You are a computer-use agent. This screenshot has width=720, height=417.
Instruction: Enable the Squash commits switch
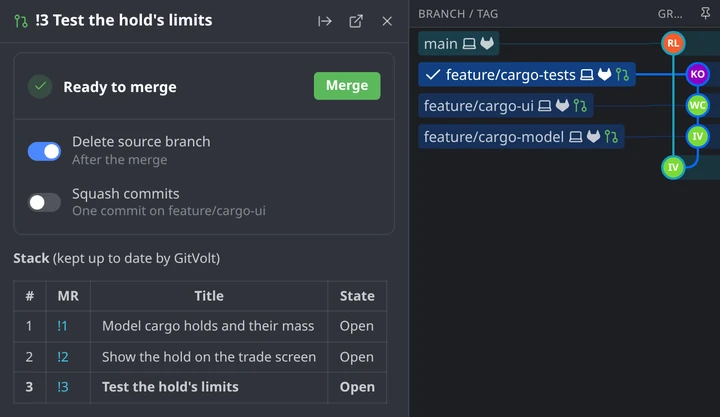click(x=44, y=202)
